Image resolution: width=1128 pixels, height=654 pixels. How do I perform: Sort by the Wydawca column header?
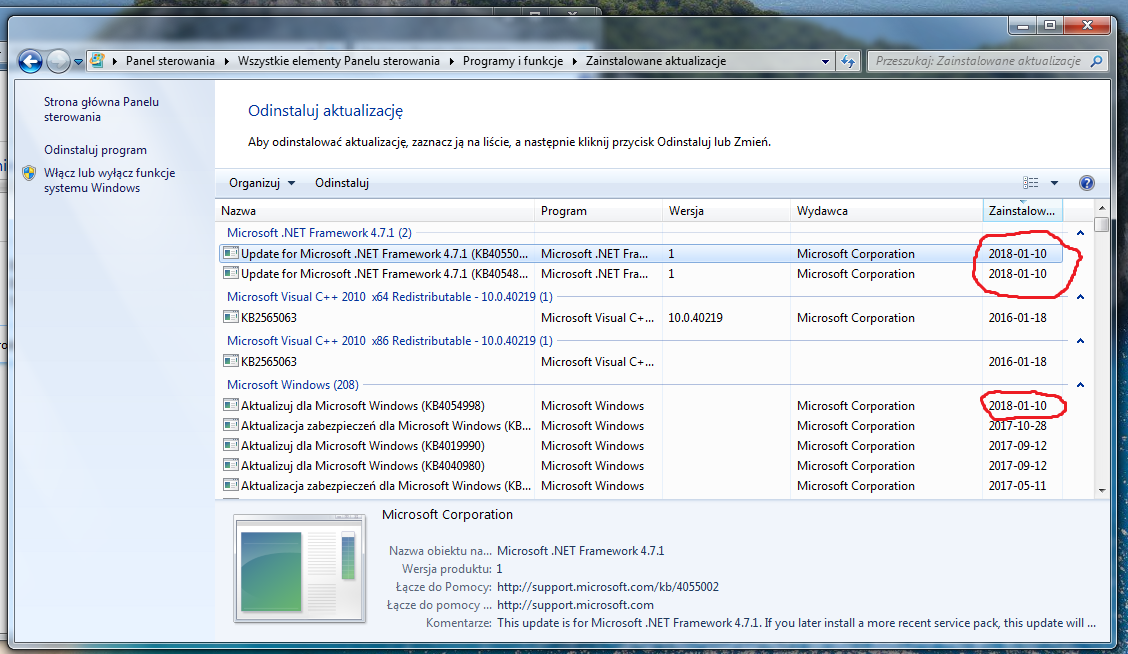[x=887, y=211]
